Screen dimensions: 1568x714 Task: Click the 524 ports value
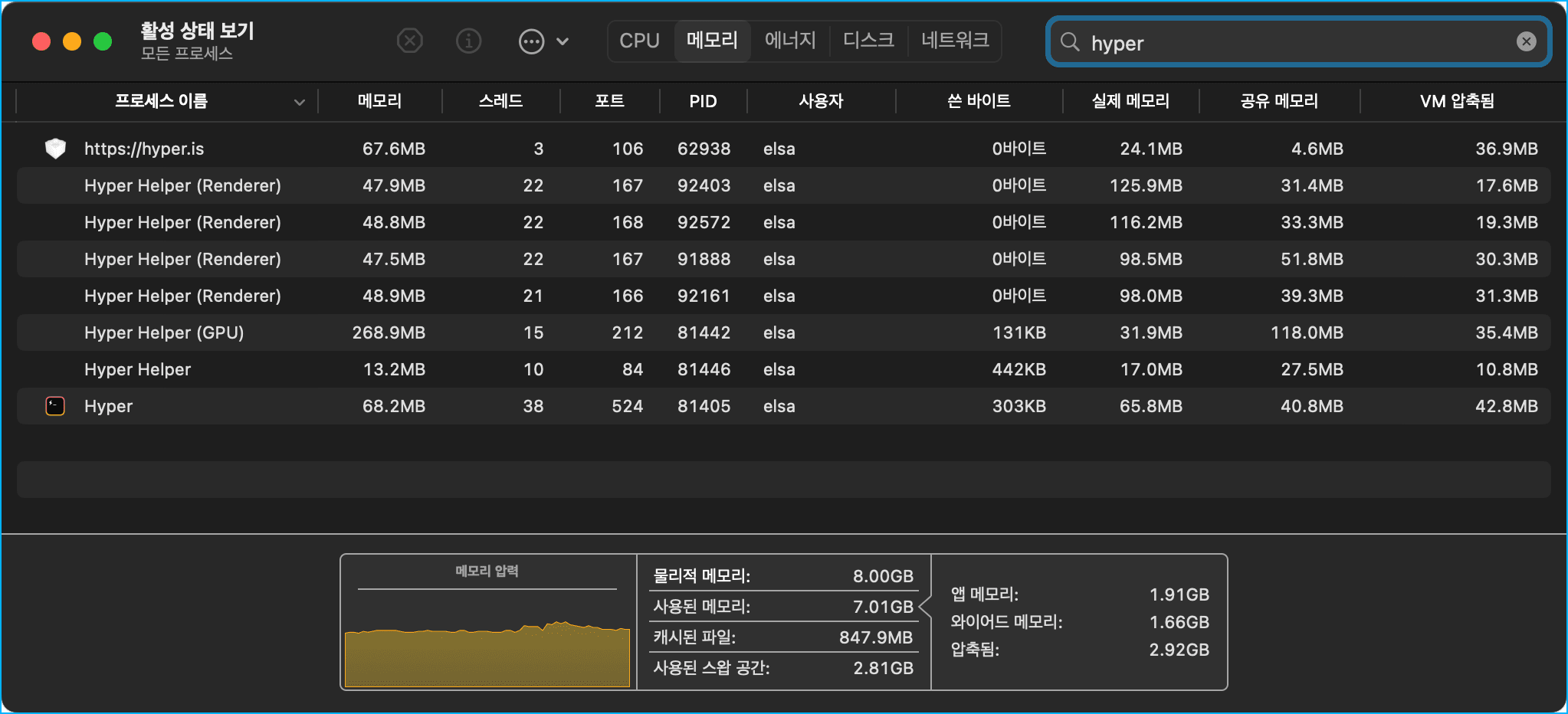tap(627, 406)
